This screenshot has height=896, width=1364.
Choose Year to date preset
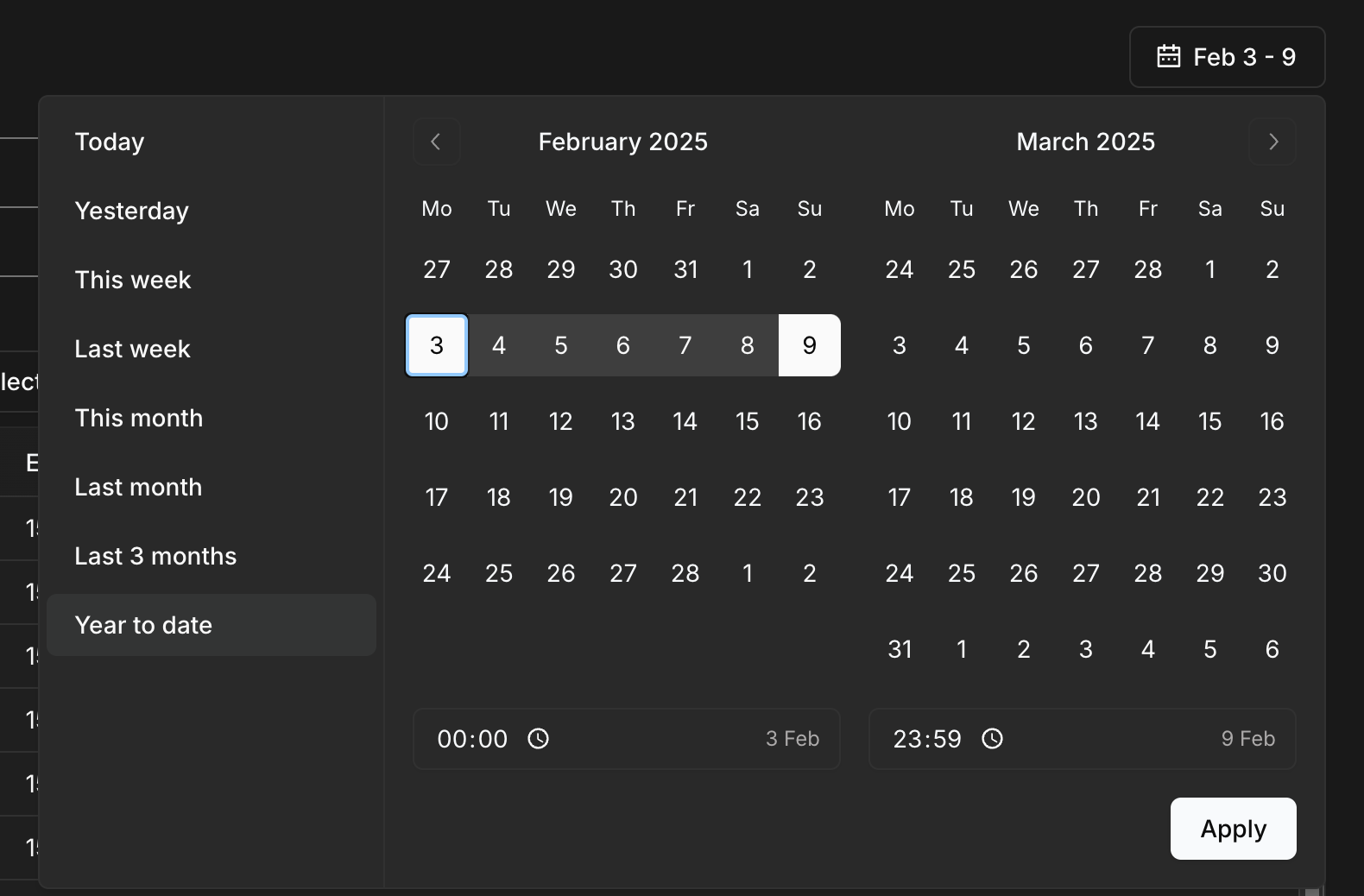(x=143, y=625)
